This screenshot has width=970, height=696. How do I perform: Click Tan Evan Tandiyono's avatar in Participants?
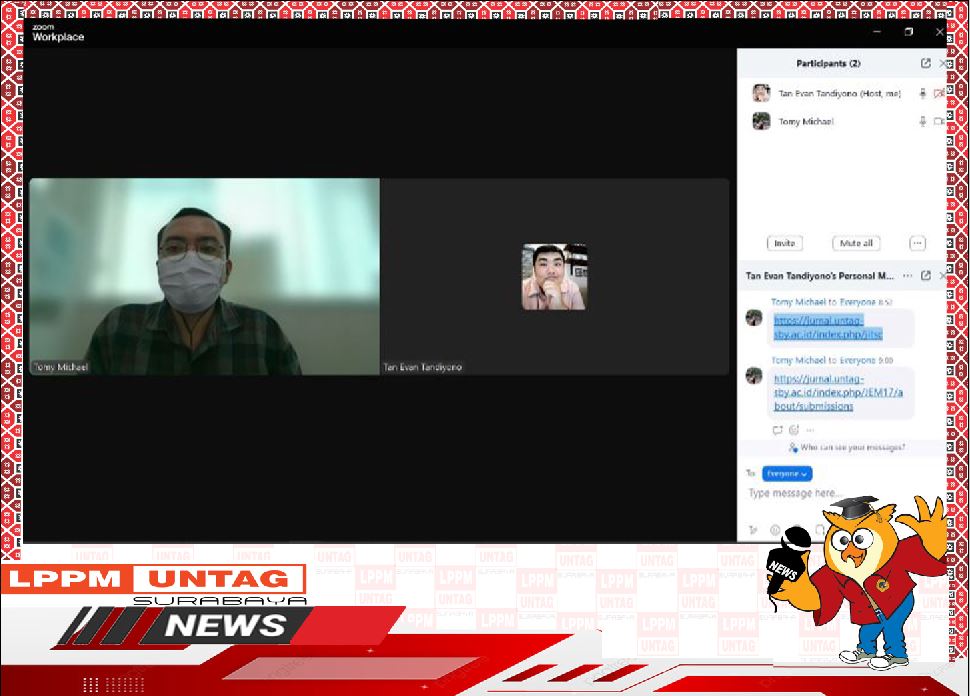761,93
